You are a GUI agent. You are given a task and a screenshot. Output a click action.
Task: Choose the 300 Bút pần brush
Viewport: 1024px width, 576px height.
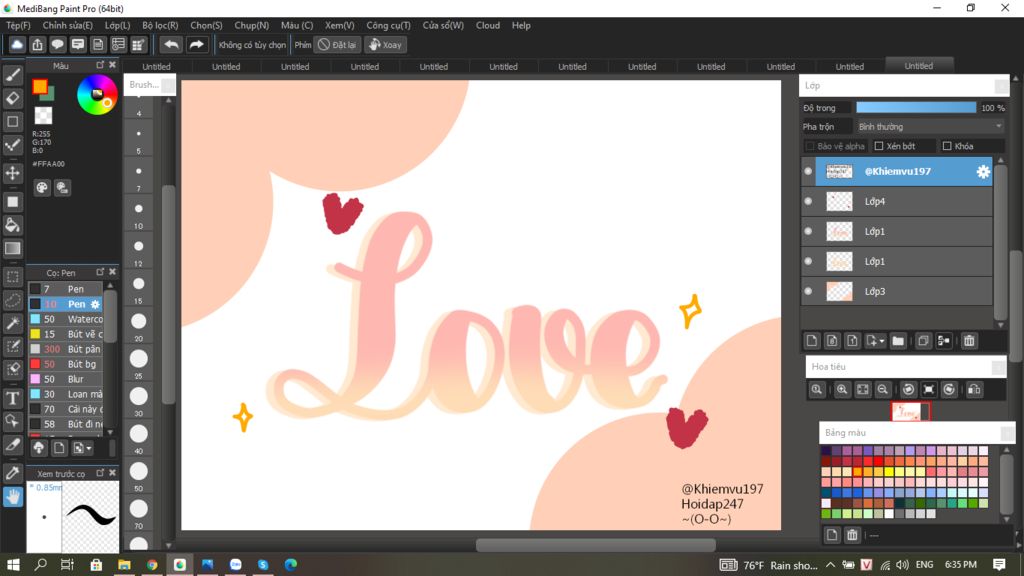(66, 349)
